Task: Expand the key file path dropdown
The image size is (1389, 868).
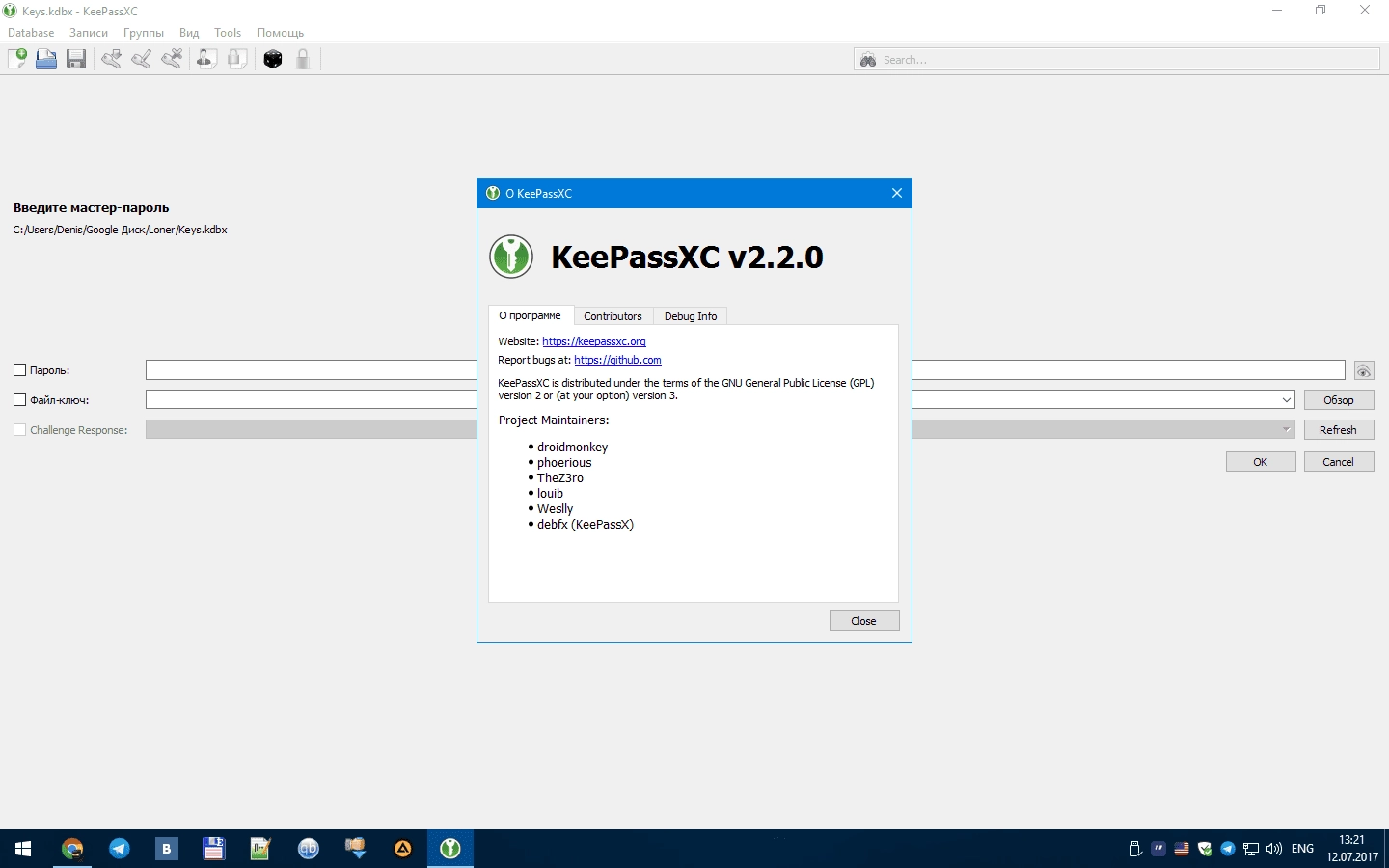Action: 1287,400
